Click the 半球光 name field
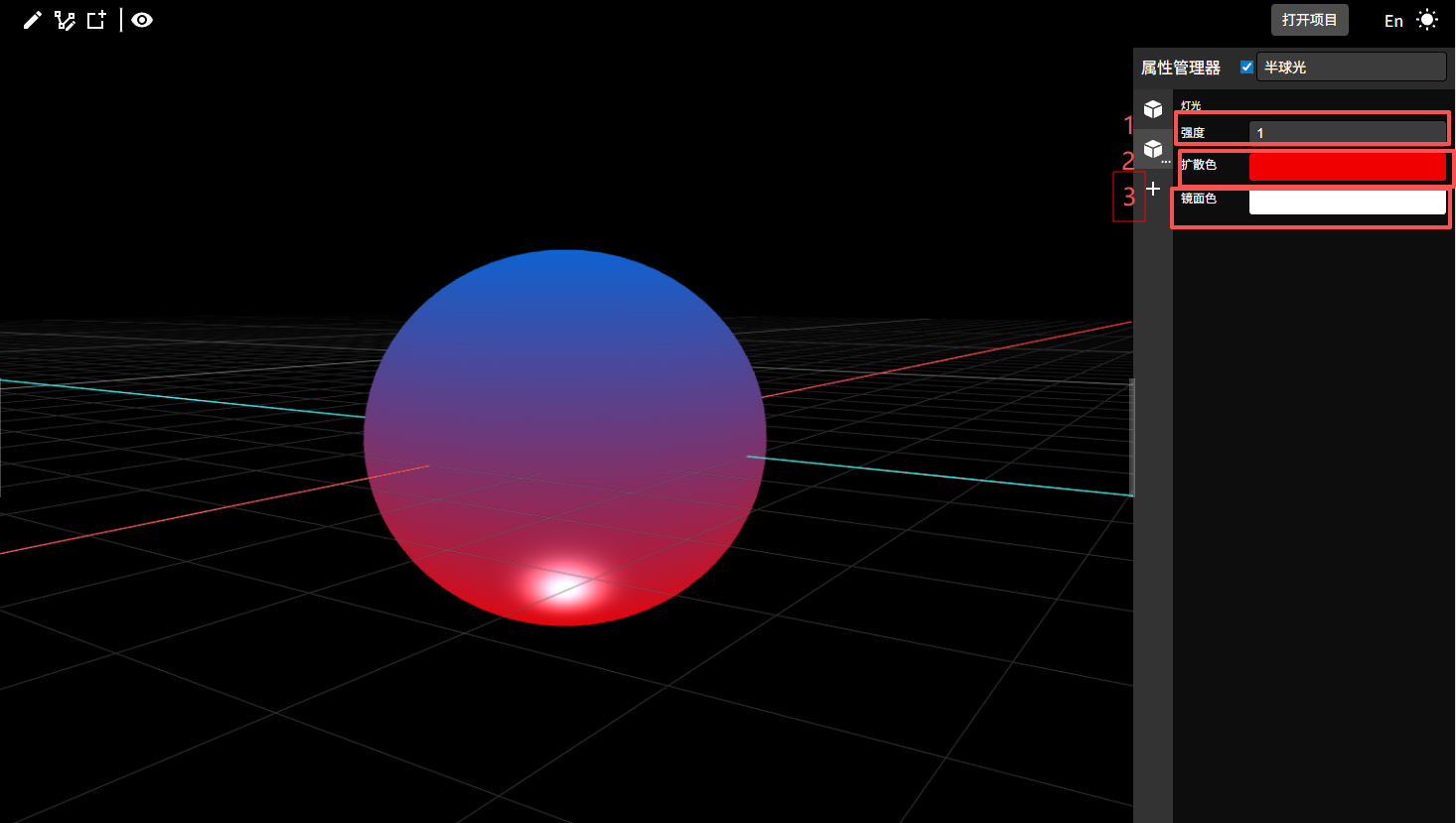 pos(1351,67)
